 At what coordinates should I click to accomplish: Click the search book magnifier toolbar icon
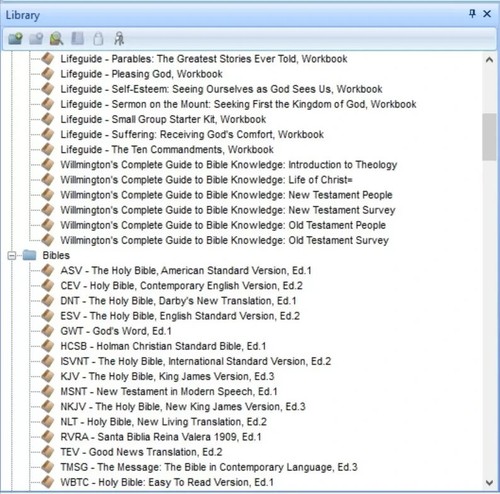tap(56, 39)
